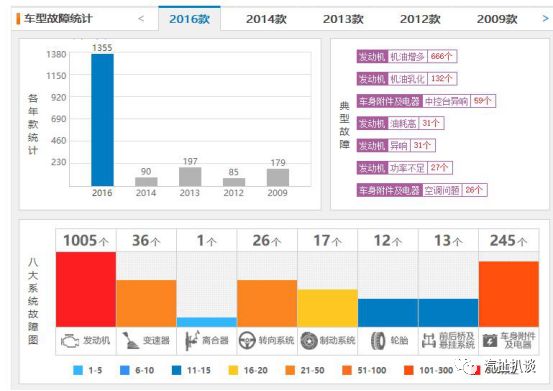
Task: Click the brake disc (制动系统) icon
Action: pos(309,341)
